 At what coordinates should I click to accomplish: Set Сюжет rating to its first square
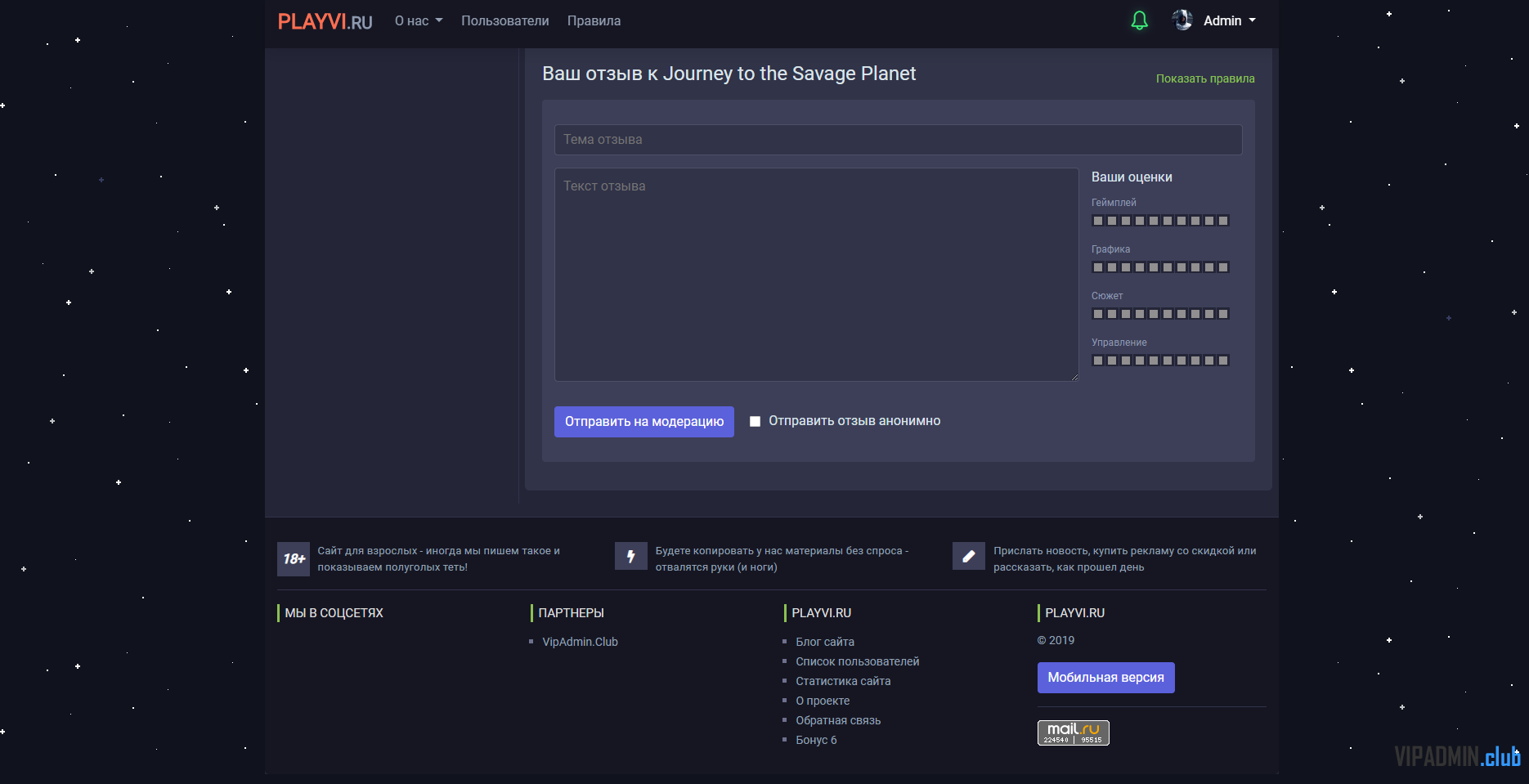[1098, 314]
